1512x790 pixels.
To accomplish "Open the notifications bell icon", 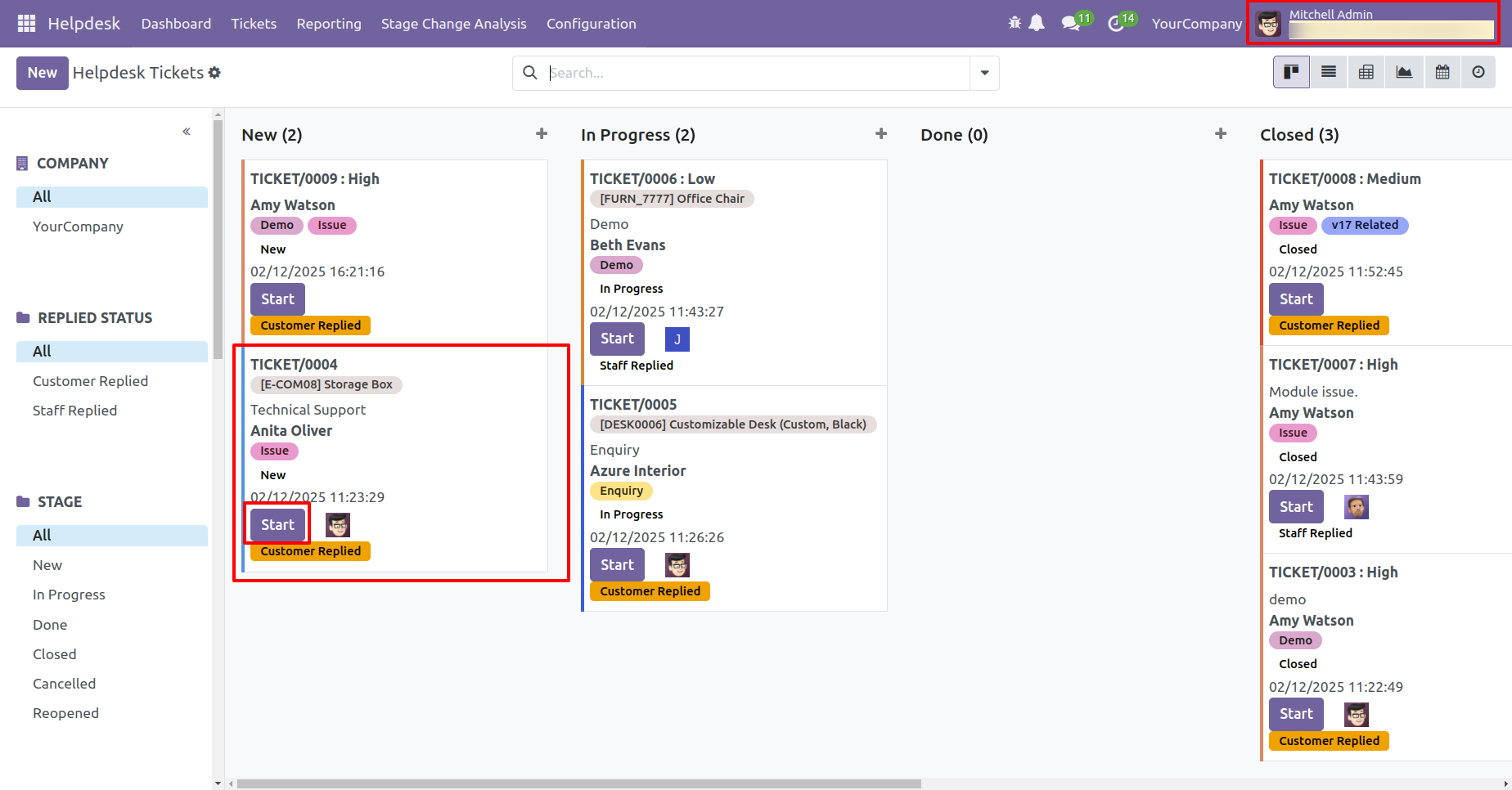I will [x=1037, y=23].
